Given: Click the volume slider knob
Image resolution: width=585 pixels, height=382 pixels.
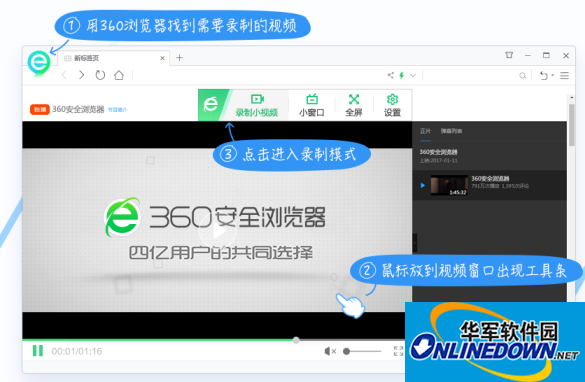Looking at the screenshot, I should click(x=346, y=351).
